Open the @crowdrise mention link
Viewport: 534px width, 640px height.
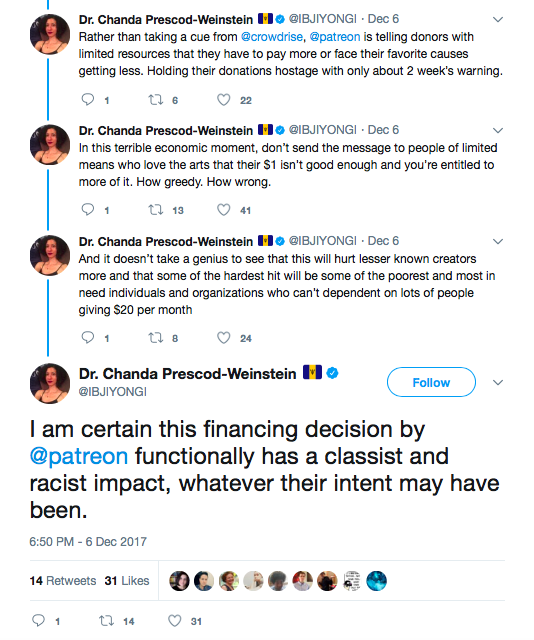pyautogui.click(x=272, y=37)
